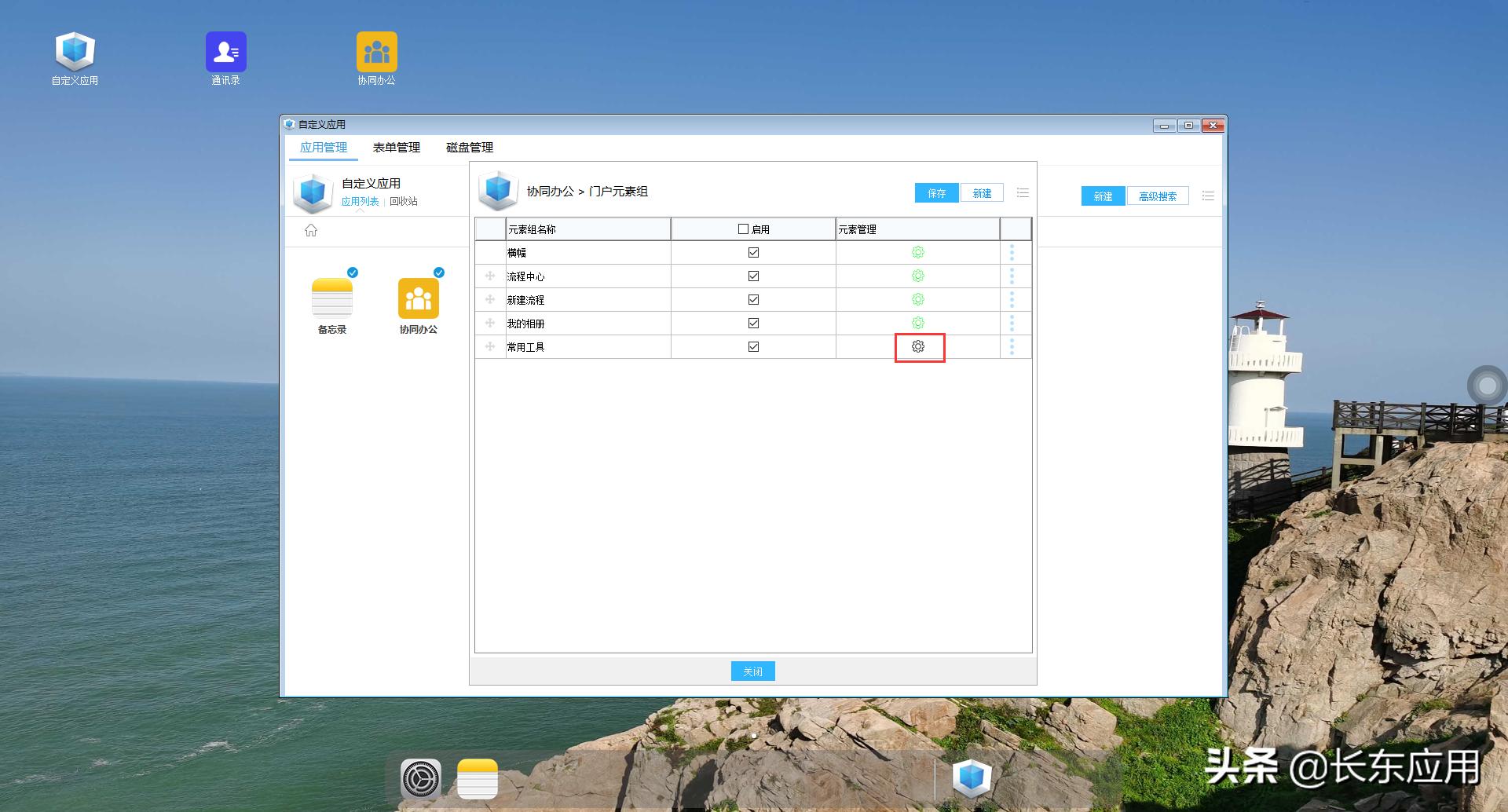Viewport: 1508px width, 812px height.
Task: Toggle the enable checkbox for 横幅
Action: [x=752, y=252]
